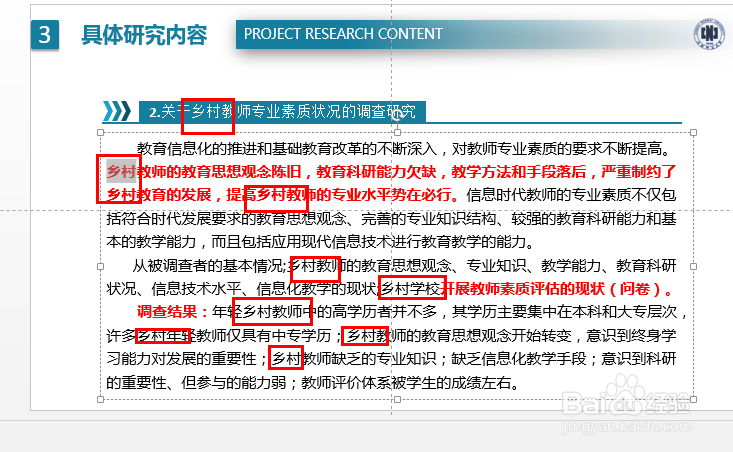The image size is (733, 452).
Task: Click the rotation handle above the text box
Action: pos(397,115)
